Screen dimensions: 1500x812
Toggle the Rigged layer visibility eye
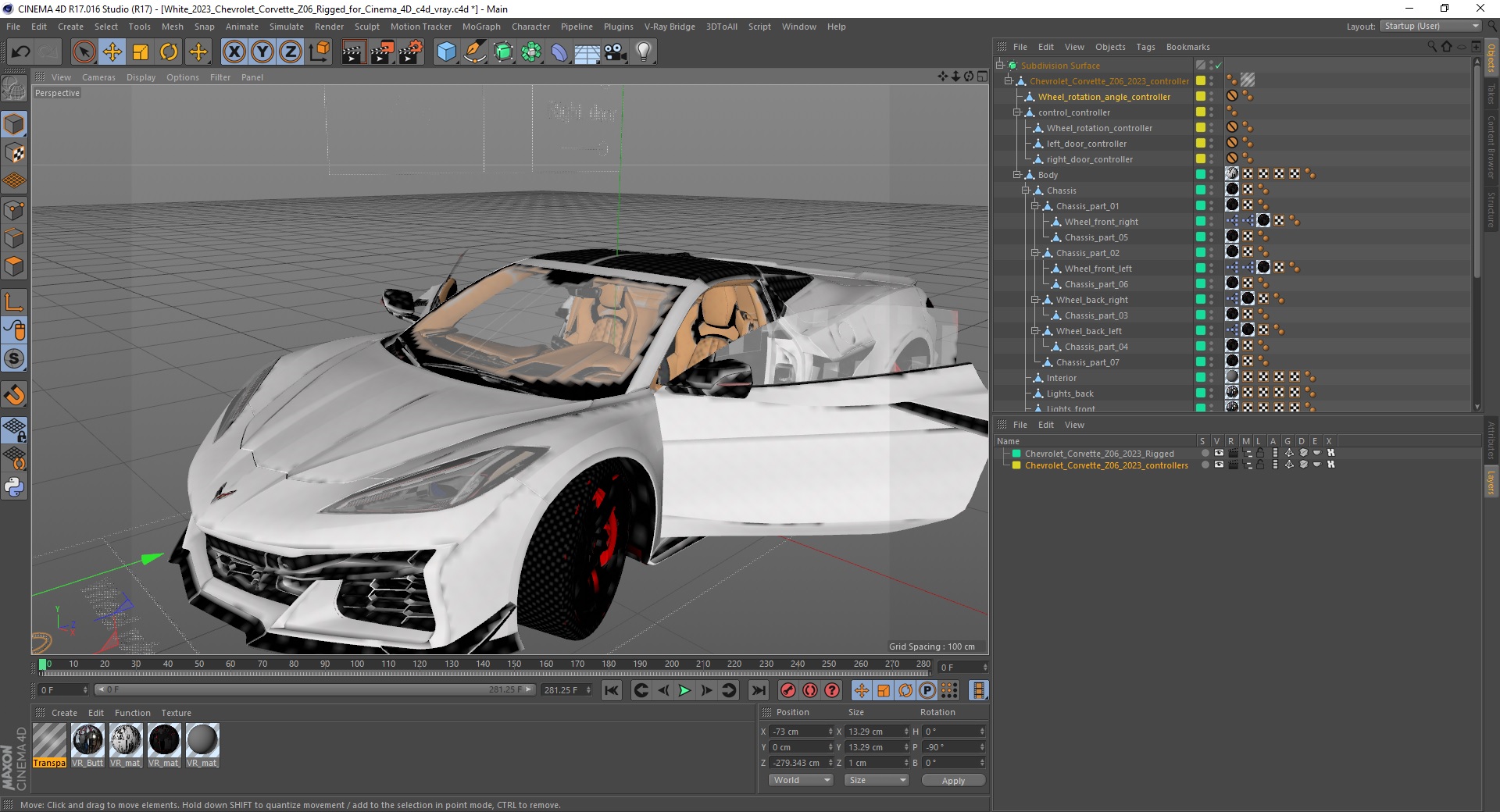[1219, 454]
